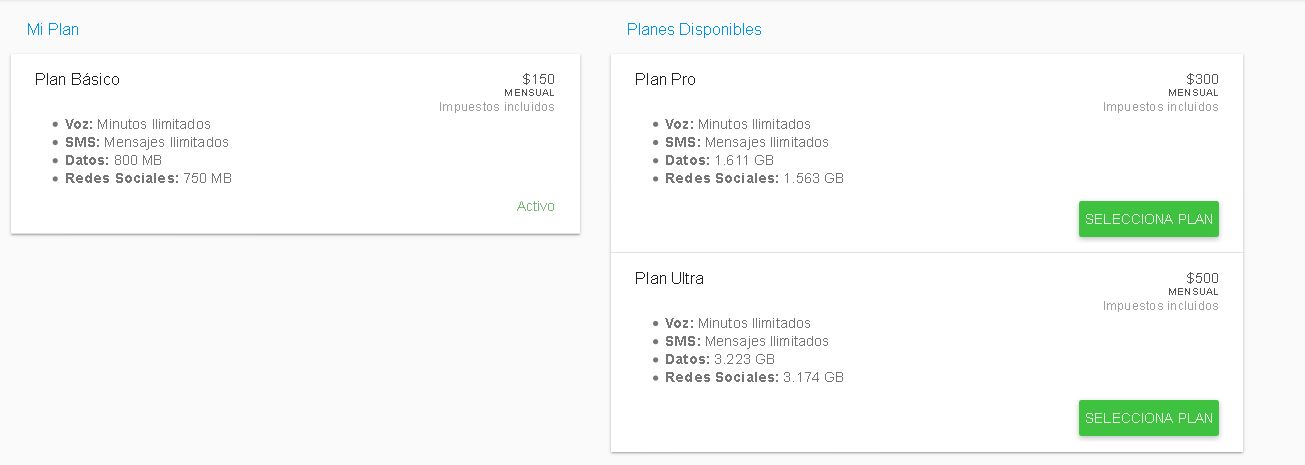Click the Datos 800 MB line

[113, 160]
